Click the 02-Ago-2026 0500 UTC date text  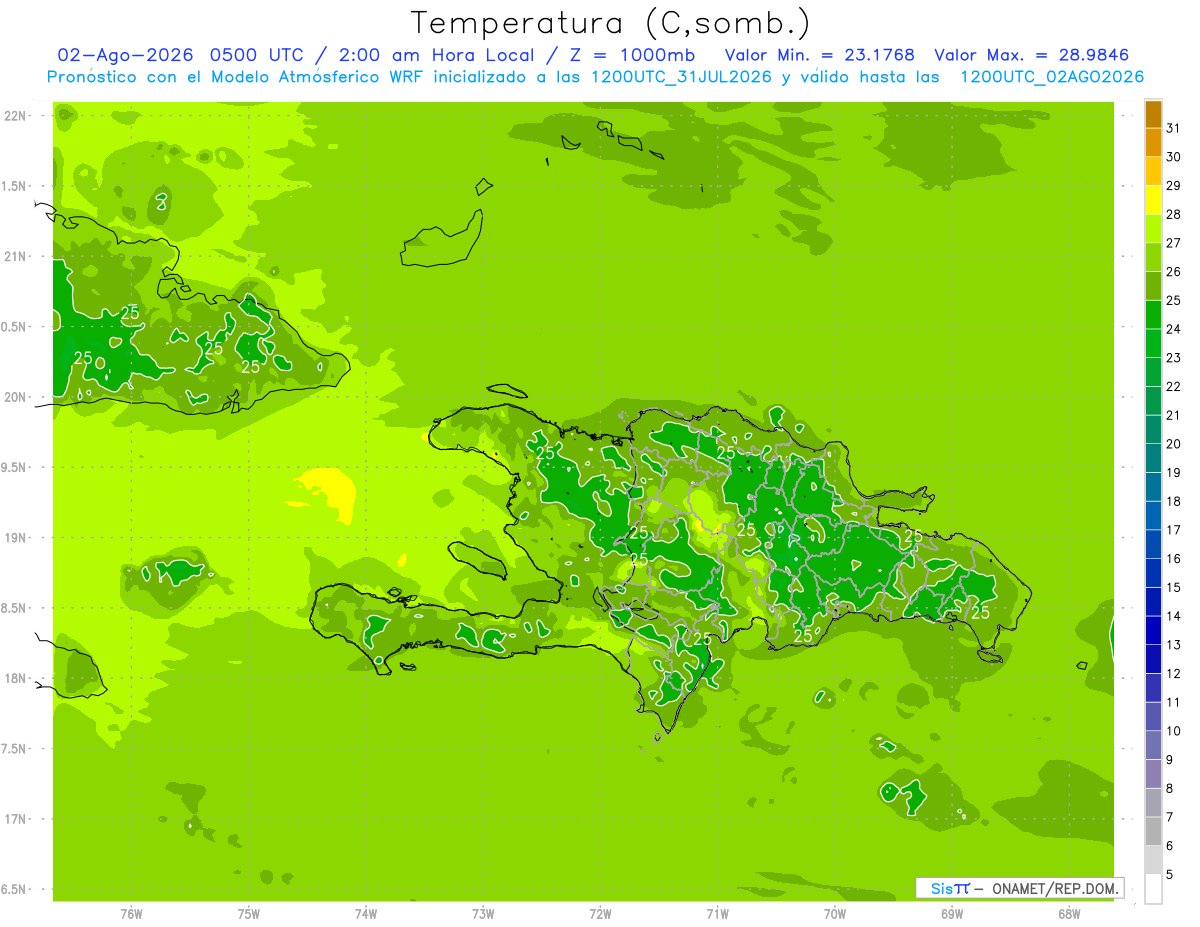[x=181, y=55]
